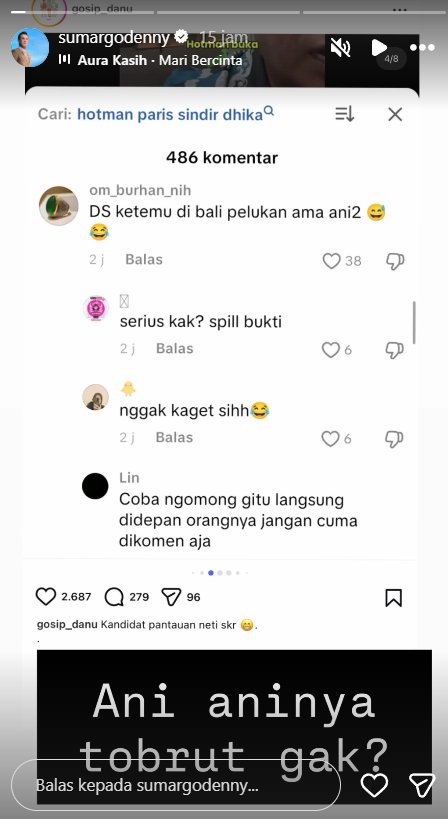Like om_burhan_nih's comment with 38 likes

pyautogui.click(x=332, y=261)
